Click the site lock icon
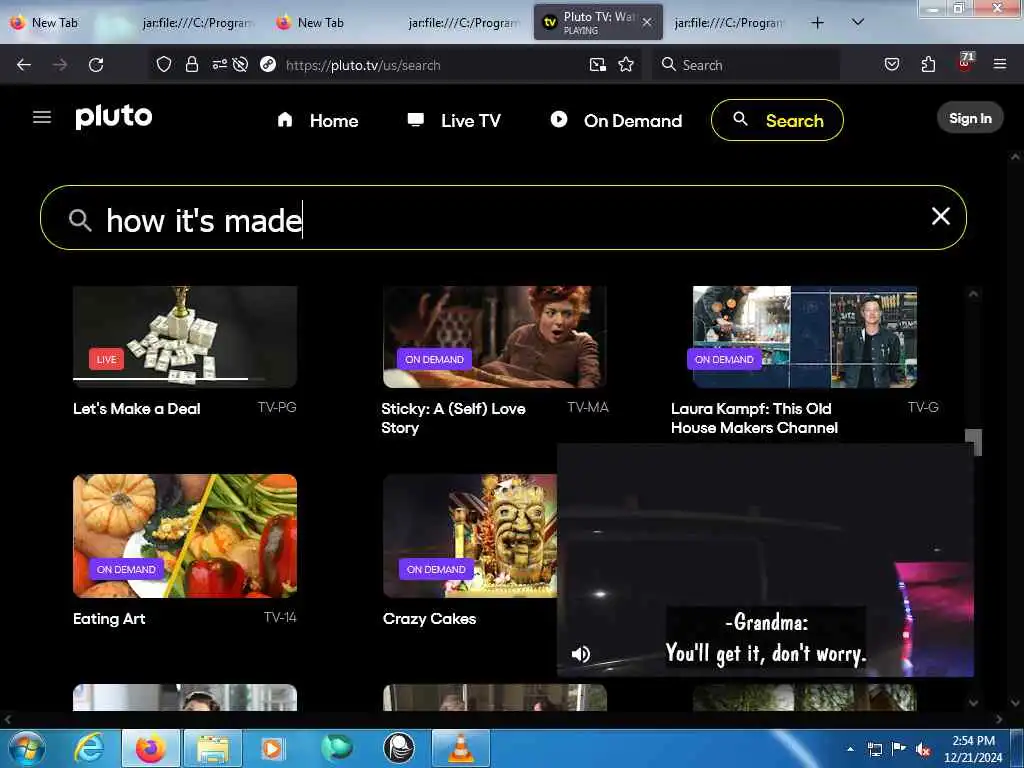This screenshot has width=1024, height=768. (191, 64)
